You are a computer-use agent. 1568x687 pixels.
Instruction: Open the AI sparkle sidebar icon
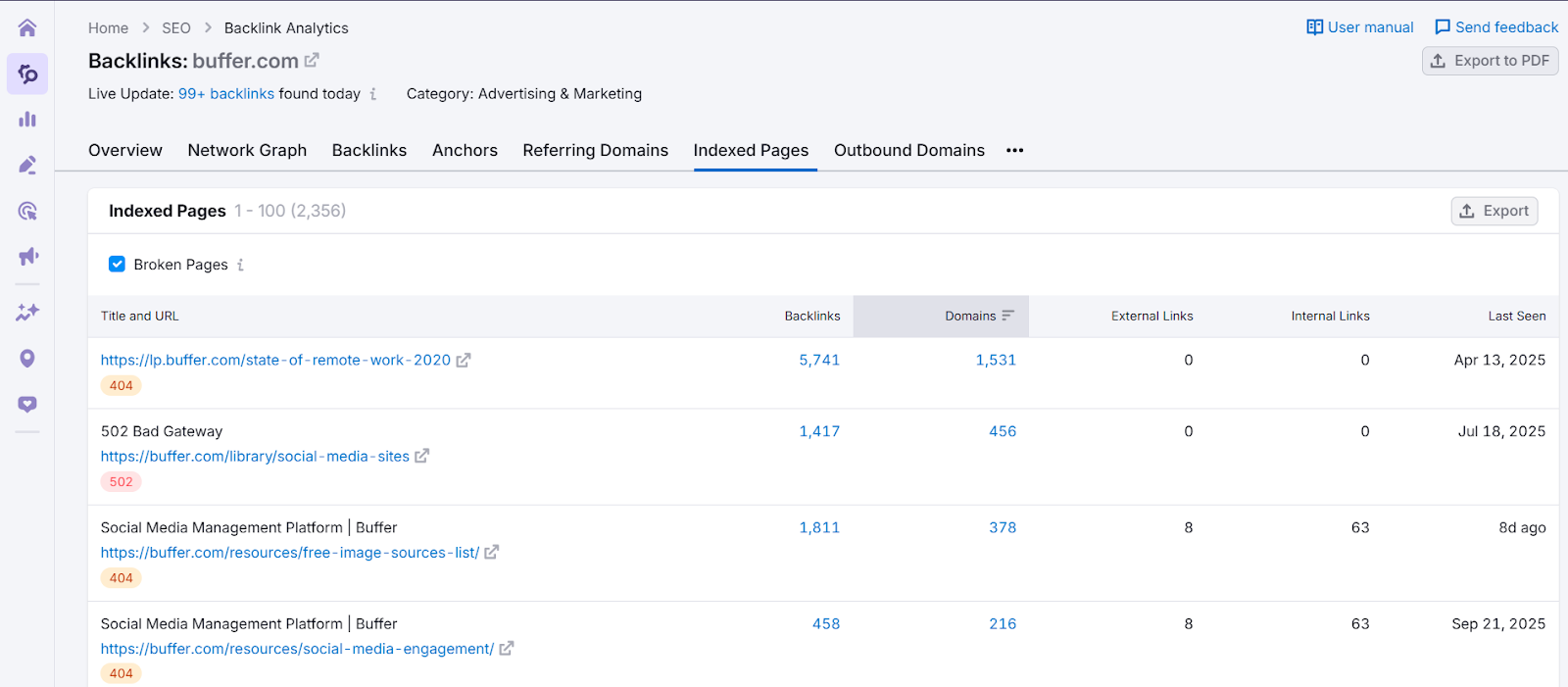click(27, 312)
